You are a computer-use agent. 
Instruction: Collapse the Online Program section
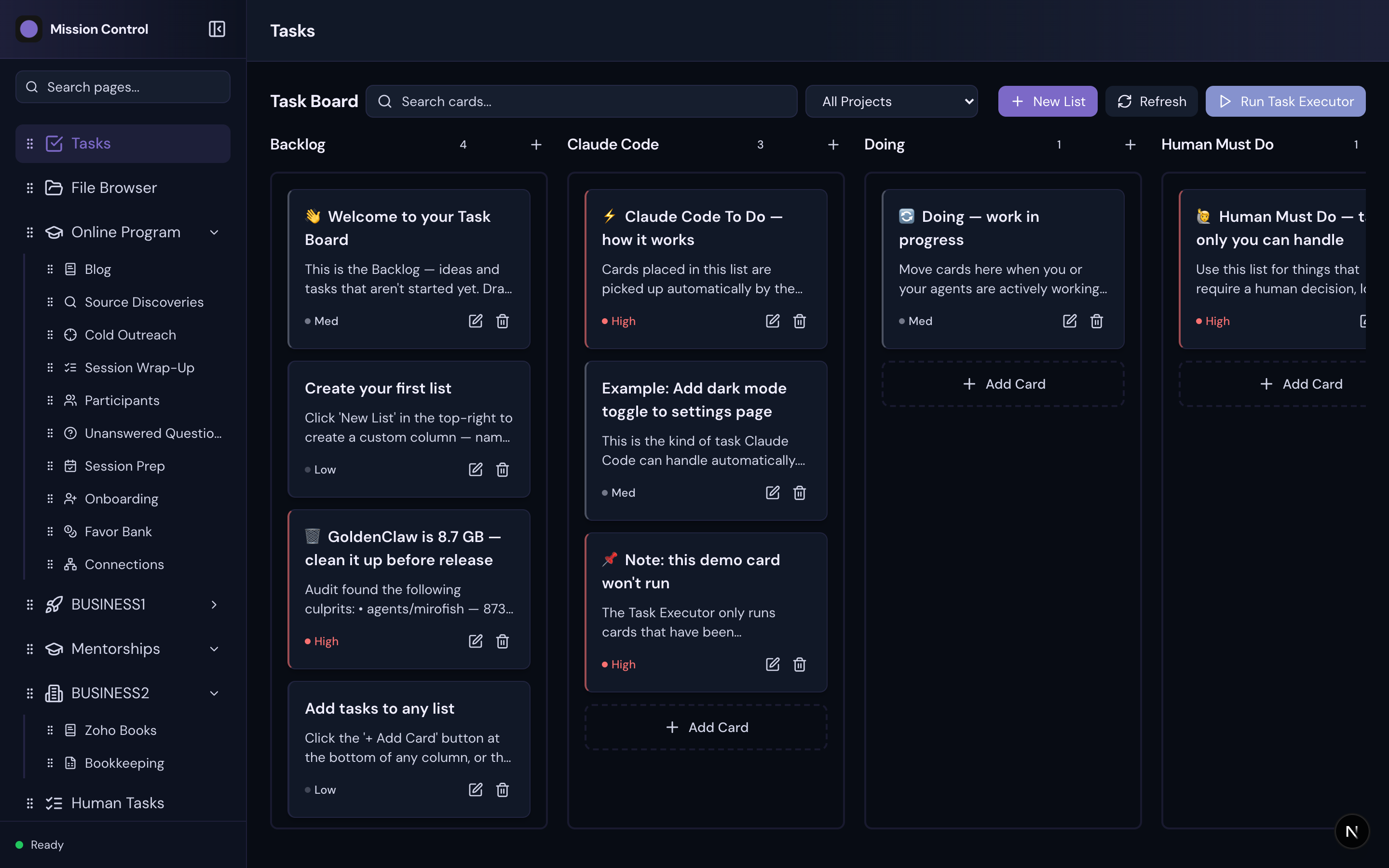pyautogui.click(x=214, y=232)
